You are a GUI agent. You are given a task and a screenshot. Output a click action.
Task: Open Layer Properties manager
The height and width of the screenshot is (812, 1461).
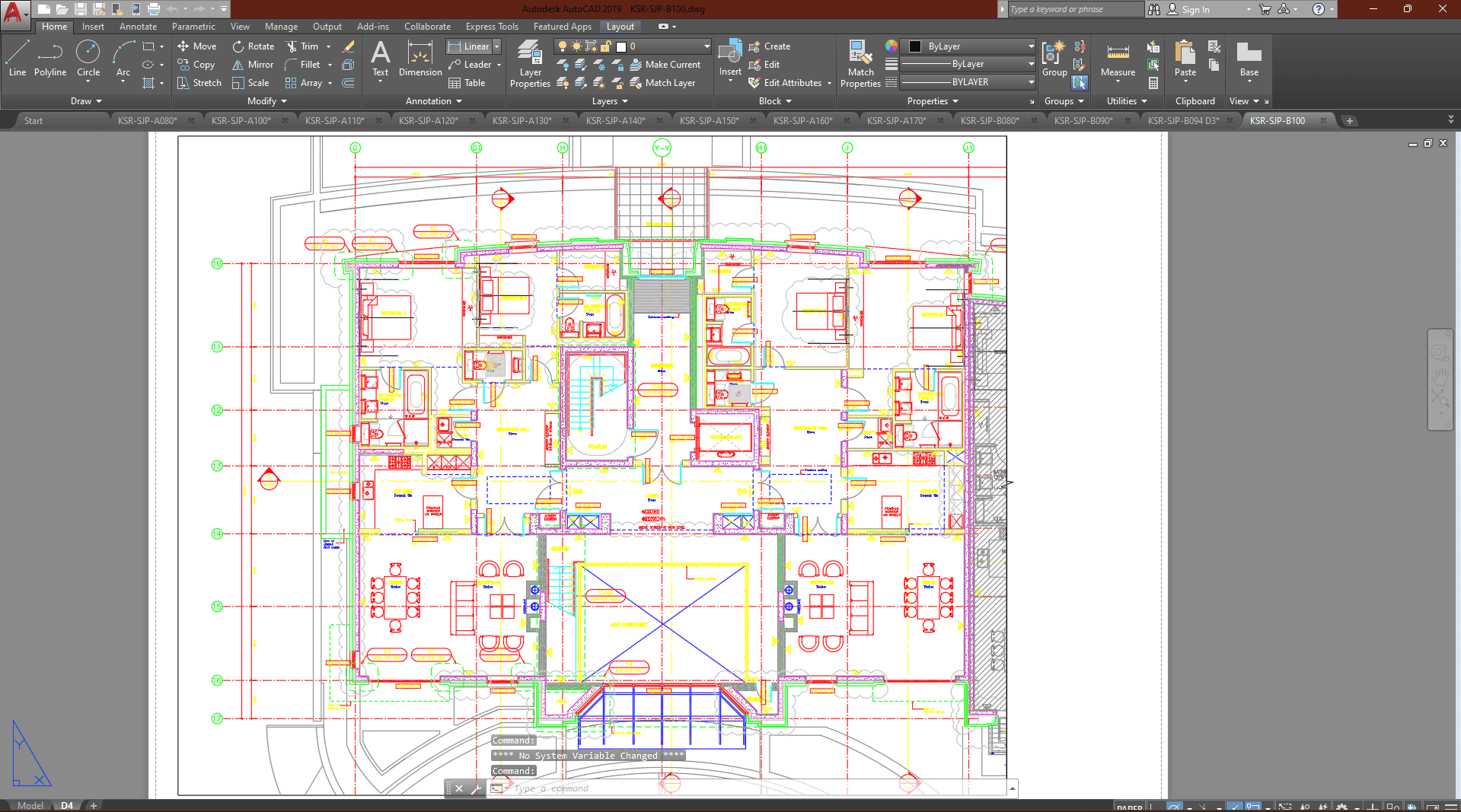530,65
